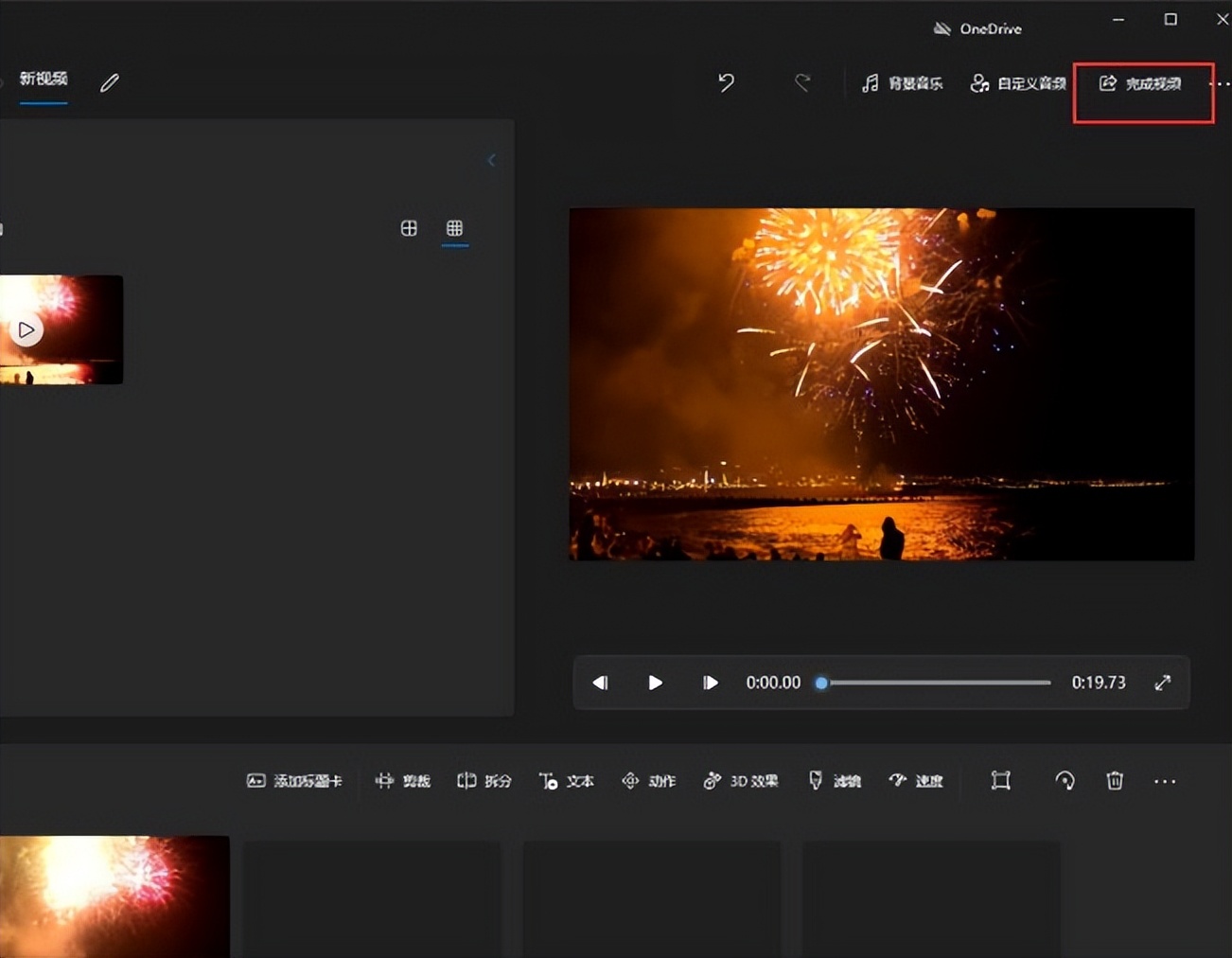Undo the last edit

click(x=726, y=83)
